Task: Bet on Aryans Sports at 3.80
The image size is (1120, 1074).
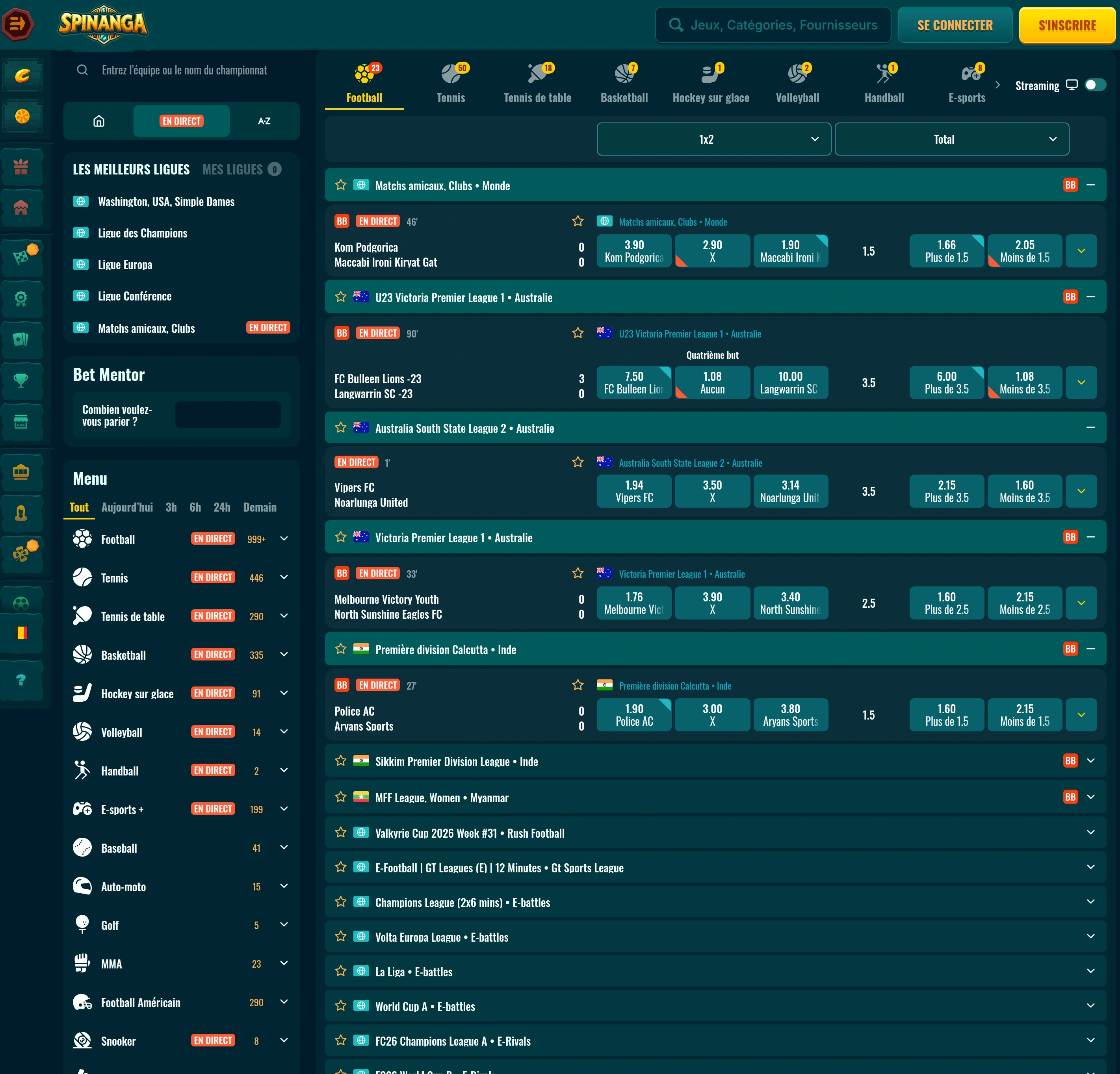Action: click(x=790, y=715)
